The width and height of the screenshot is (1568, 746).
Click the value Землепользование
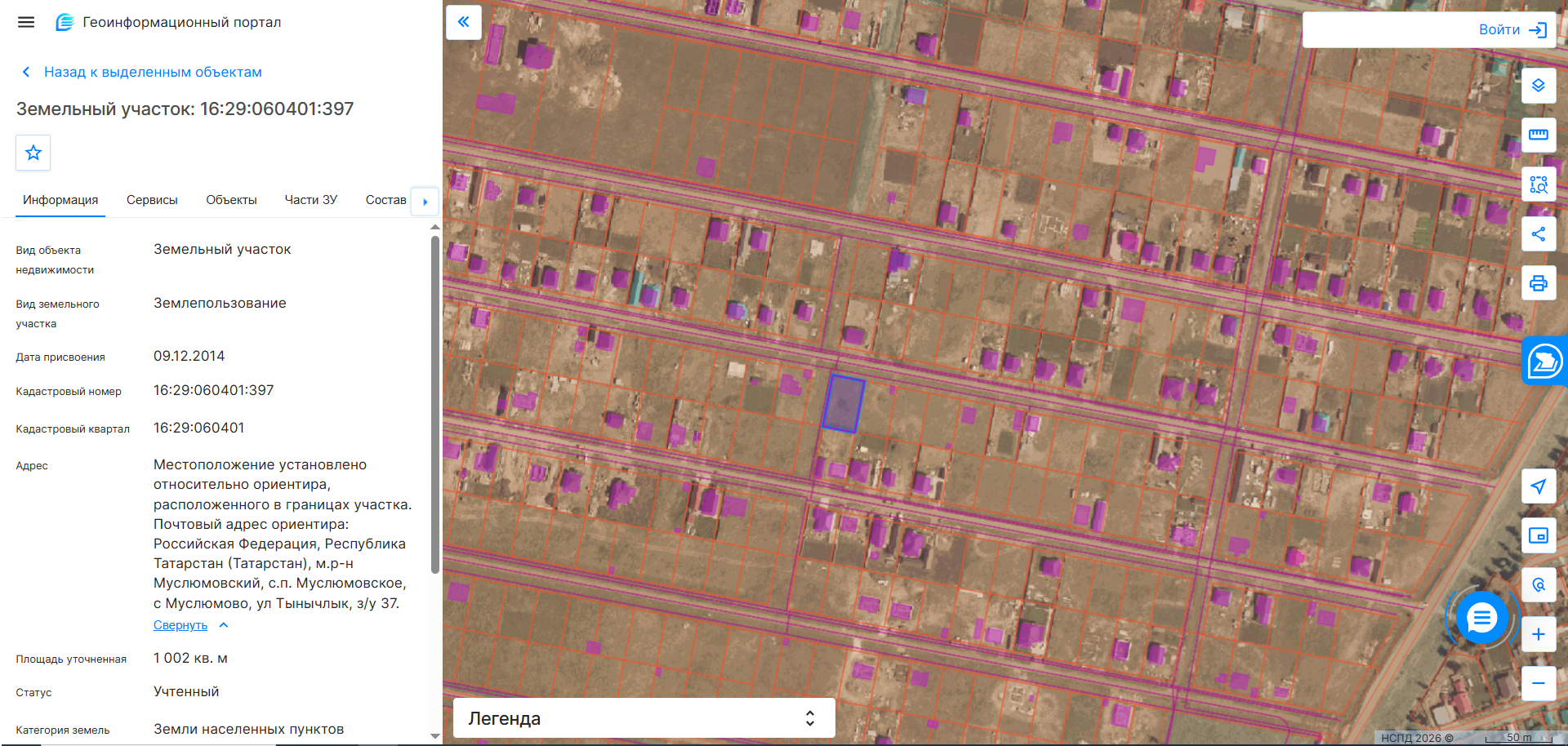click(220, 304)
